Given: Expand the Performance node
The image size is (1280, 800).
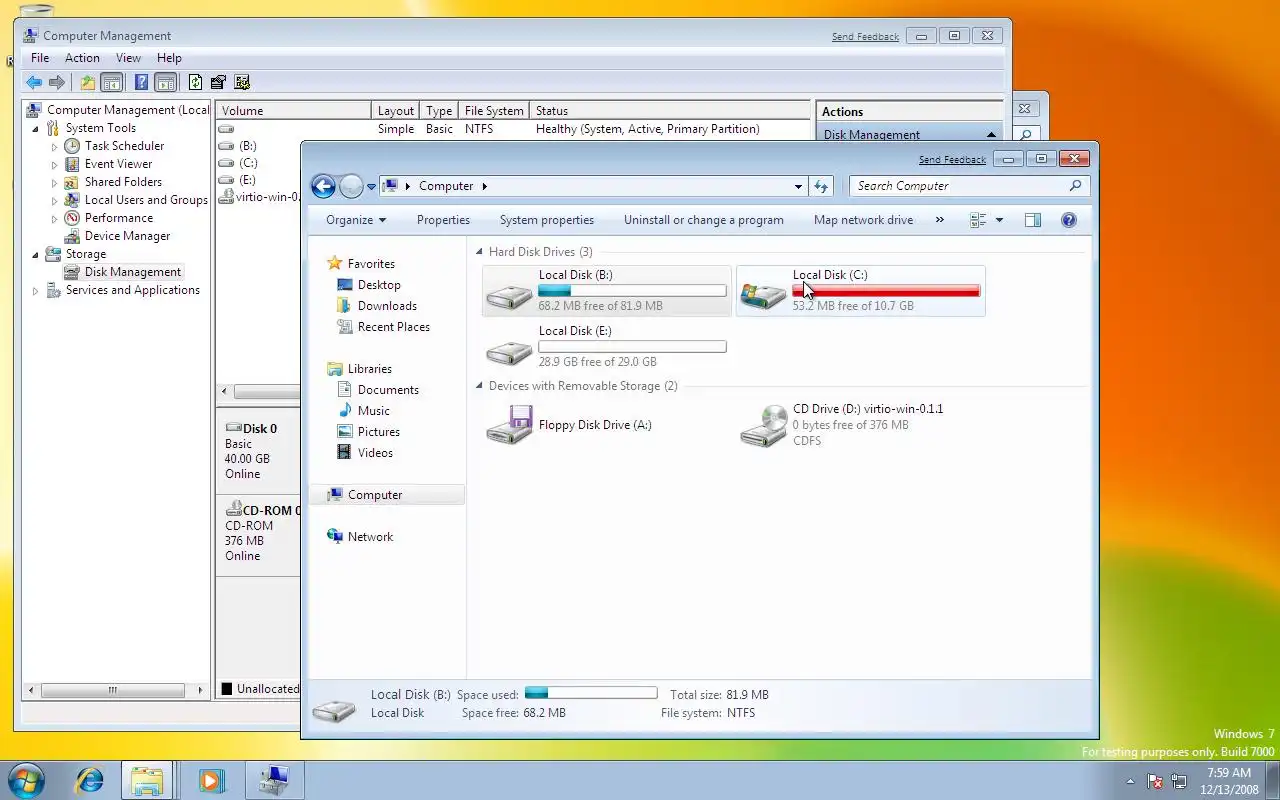Looking at the screenshot, I should point(55,219).
